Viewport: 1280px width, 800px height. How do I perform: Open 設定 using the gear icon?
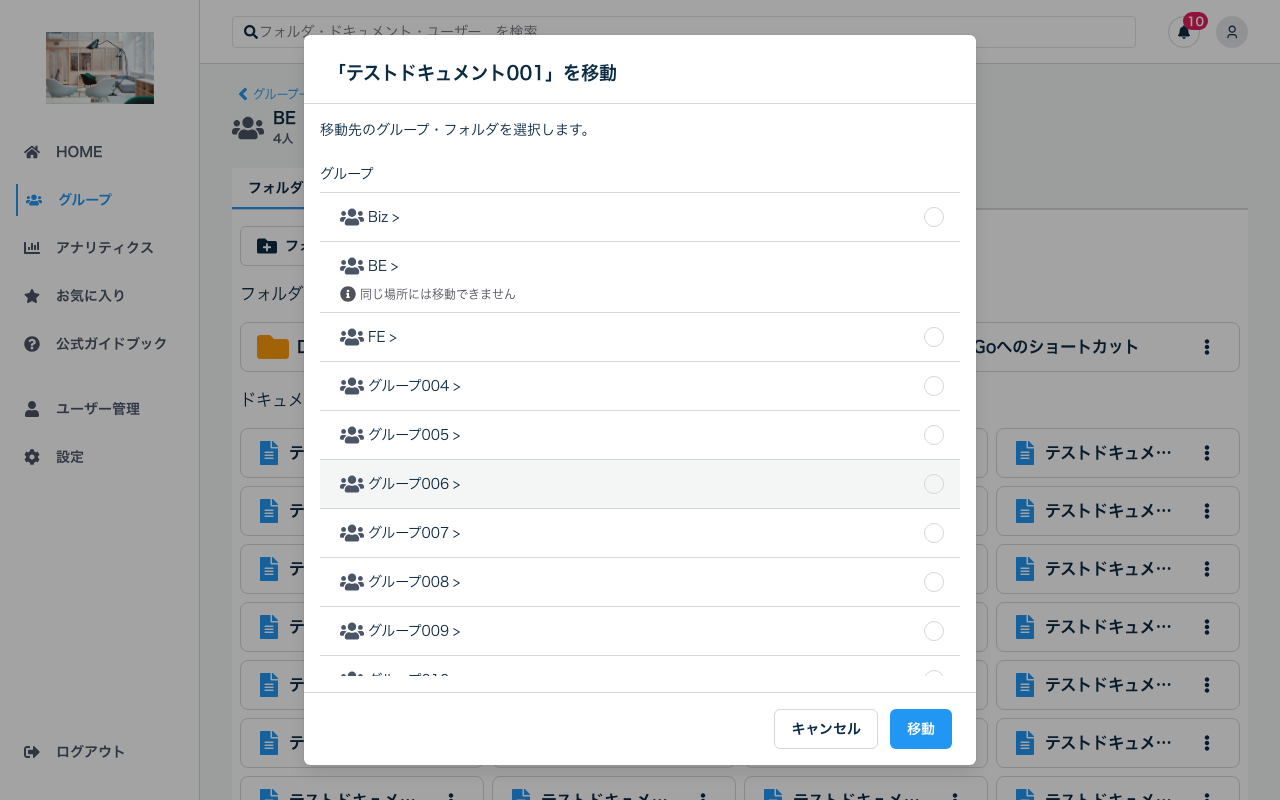click(x=32, y=456)
